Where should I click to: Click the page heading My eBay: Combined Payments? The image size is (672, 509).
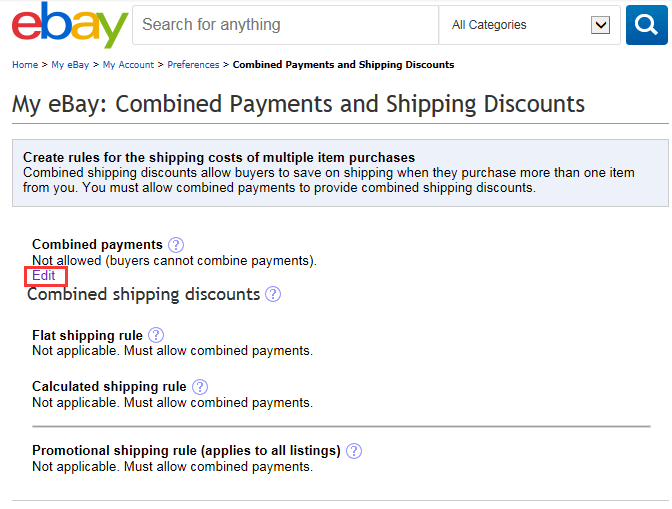(298, 104)
